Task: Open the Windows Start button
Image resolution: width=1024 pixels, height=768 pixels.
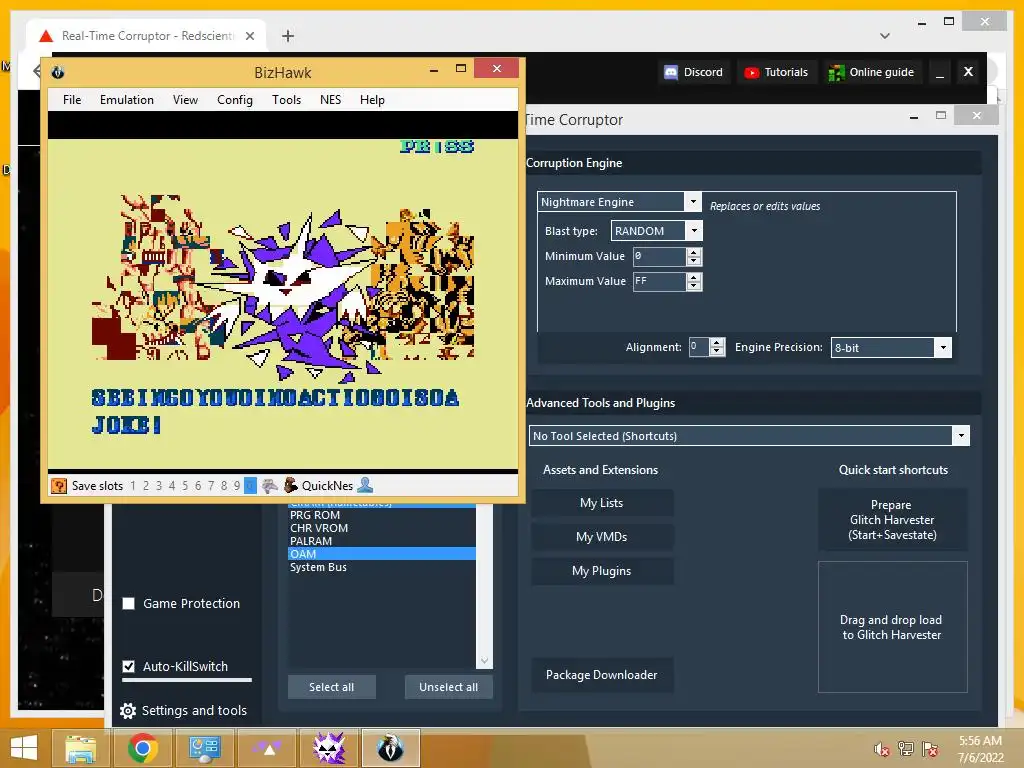Action: (x=24, y=748)
